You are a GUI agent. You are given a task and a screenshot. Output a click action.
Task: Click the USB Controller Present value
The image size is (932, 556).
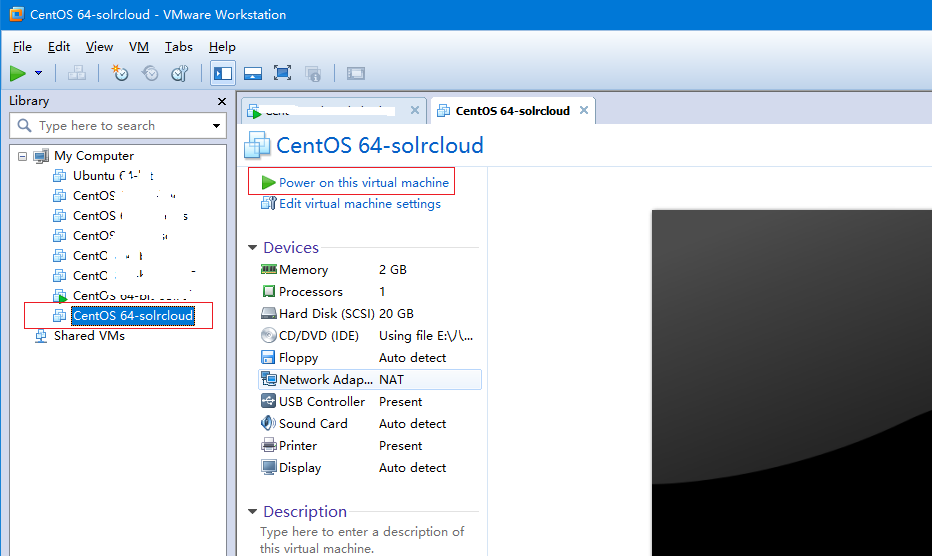pos(401,401)
